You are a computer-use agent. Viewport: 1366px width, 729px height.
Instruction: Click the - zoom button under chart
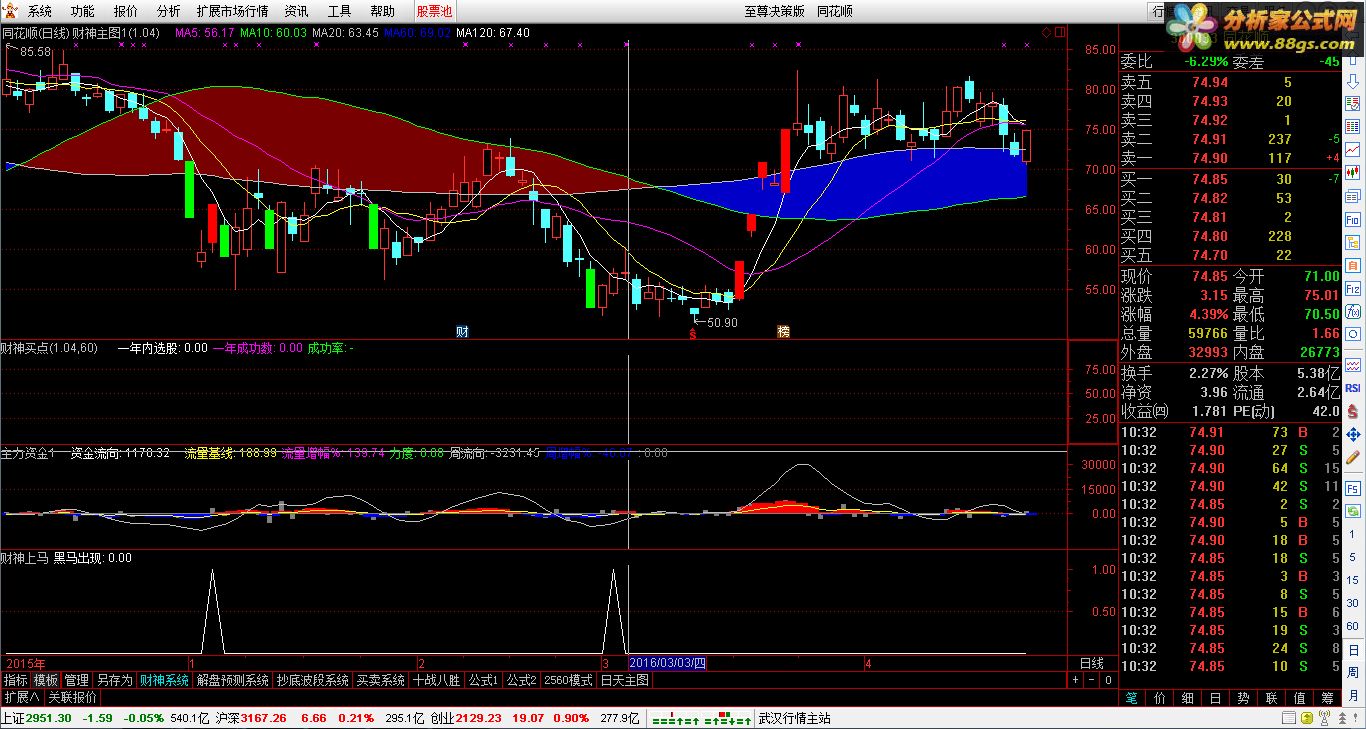click(x=1091, y=680)
